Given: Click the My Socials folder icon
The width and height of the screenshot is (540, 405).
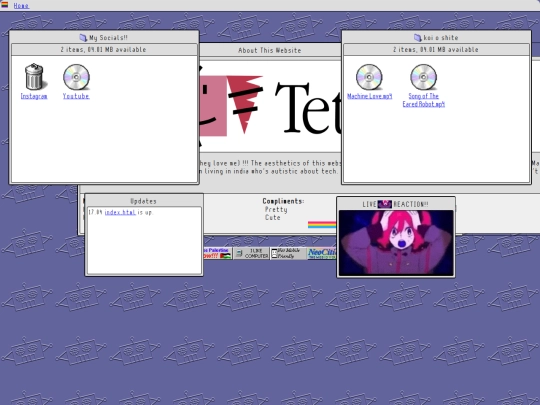Looking at the screenshot, I should point(83,38).
